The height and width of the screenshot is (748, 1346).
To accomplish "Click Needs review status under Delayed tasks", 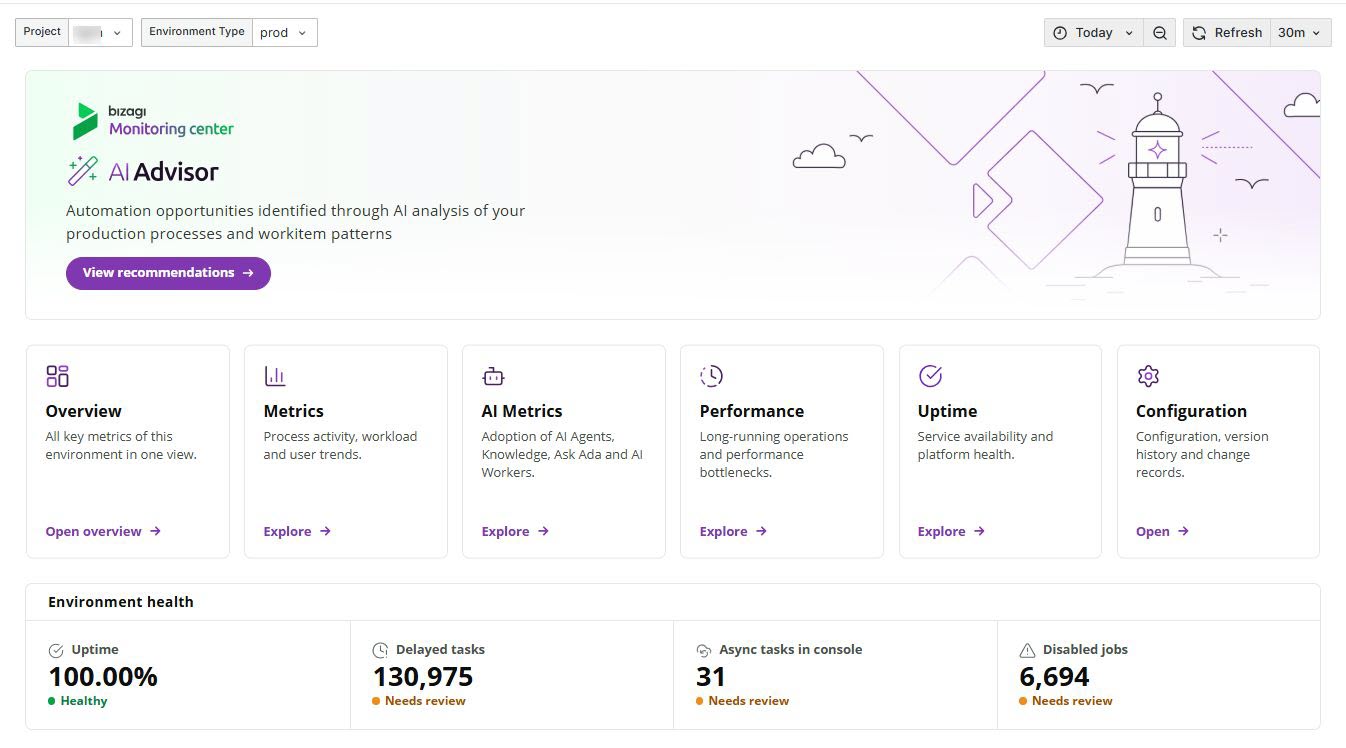I will [x=419, y=701].
